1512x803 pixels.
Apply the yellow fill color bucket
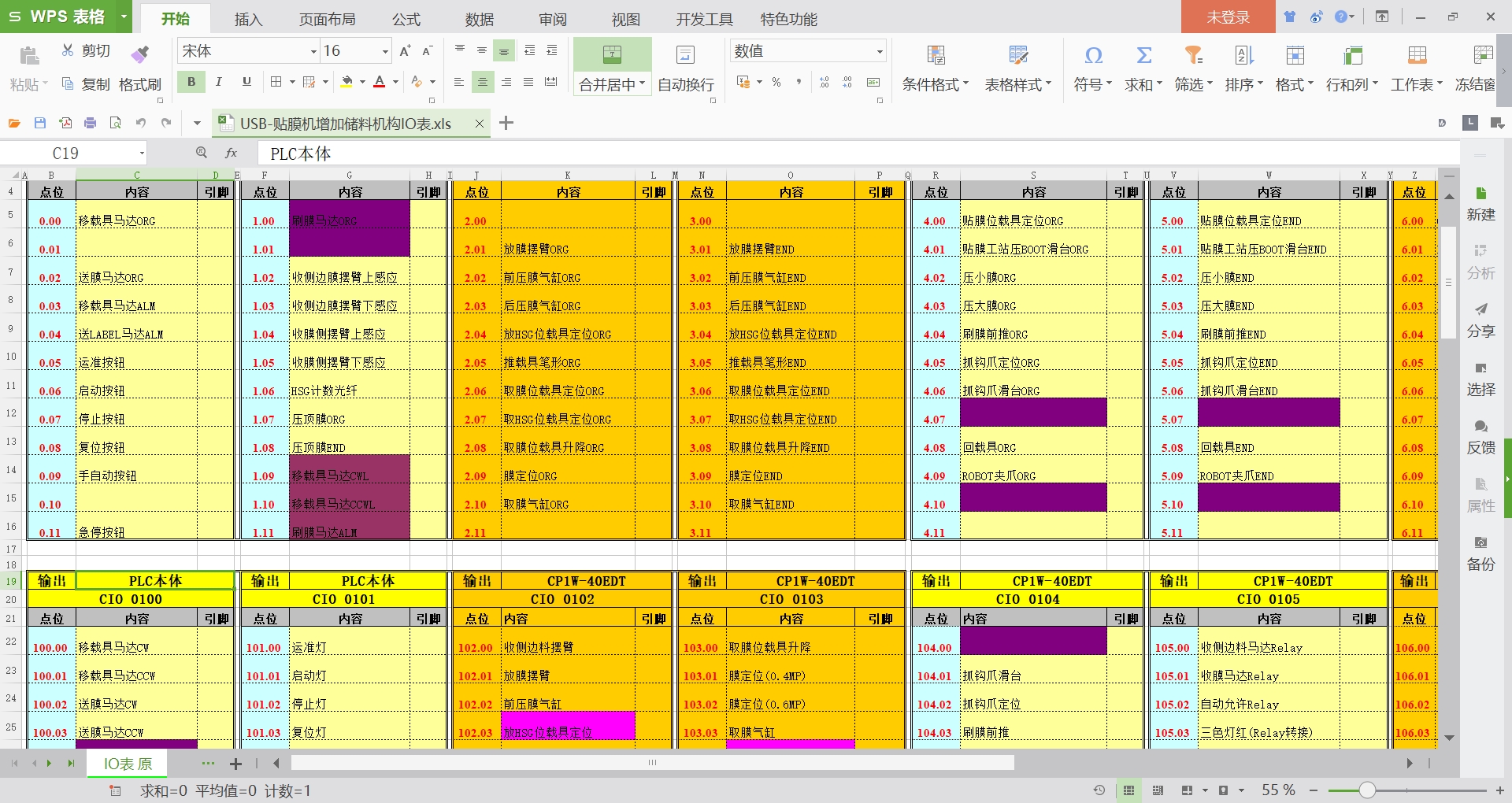pos(347,82)
